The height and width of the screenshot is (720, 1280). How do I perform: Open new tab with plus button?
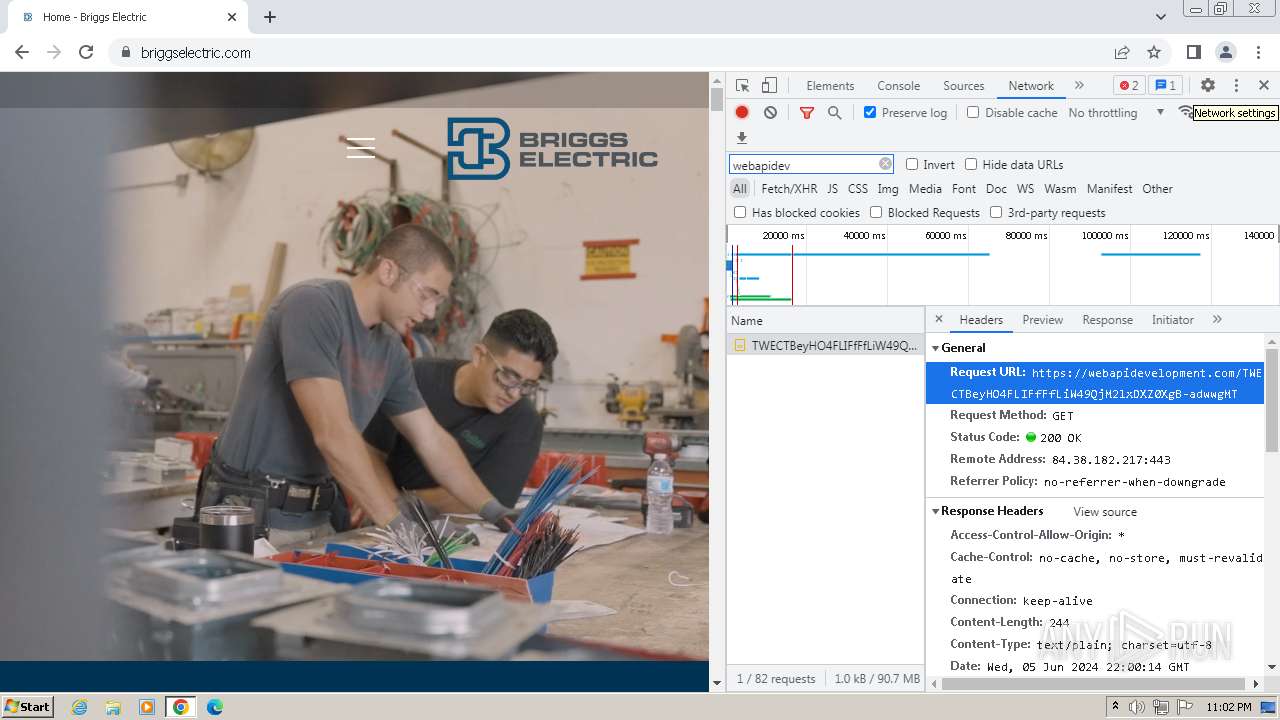tap(270, 17)
